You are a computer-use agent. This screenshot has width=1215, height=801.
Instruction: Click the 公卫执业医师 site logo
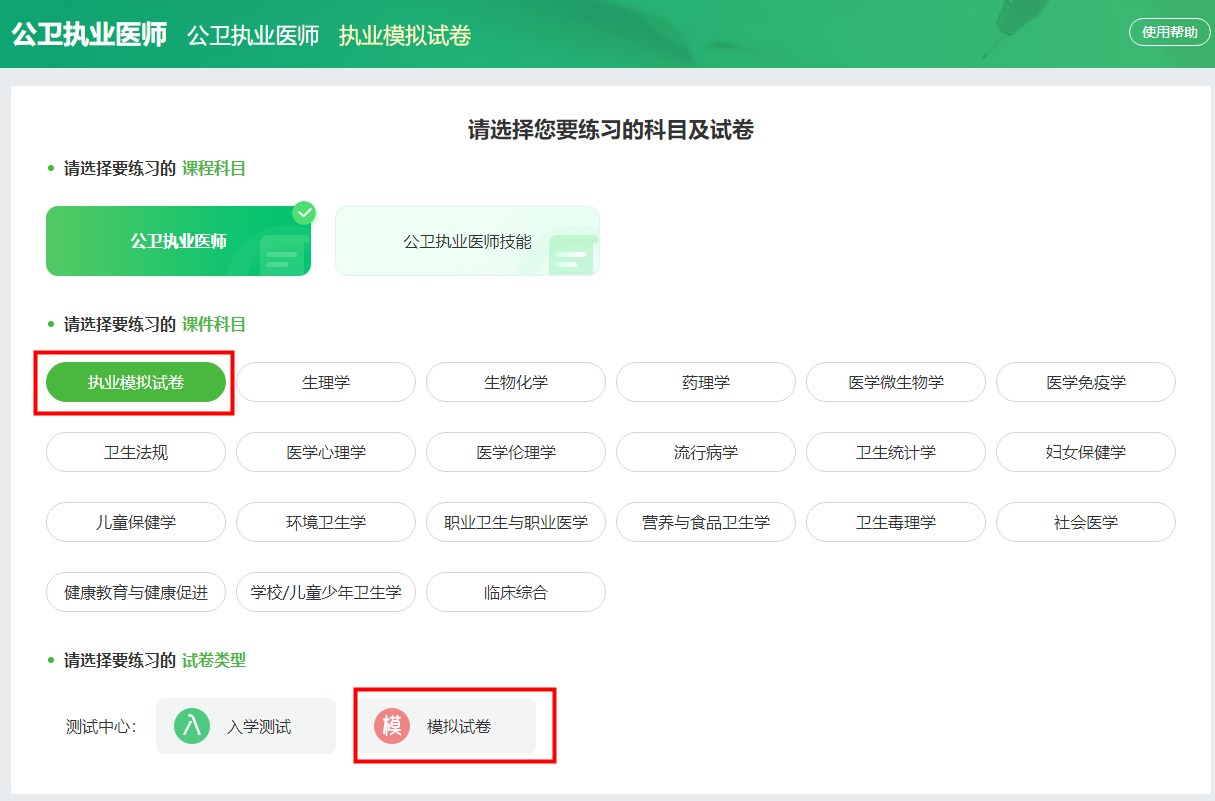[88, 33]
